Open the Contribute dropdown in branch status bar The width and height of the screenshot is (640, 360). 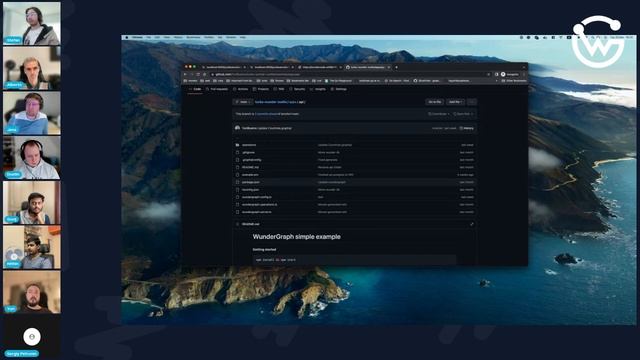pyautogui.click(x=439, y=114)
